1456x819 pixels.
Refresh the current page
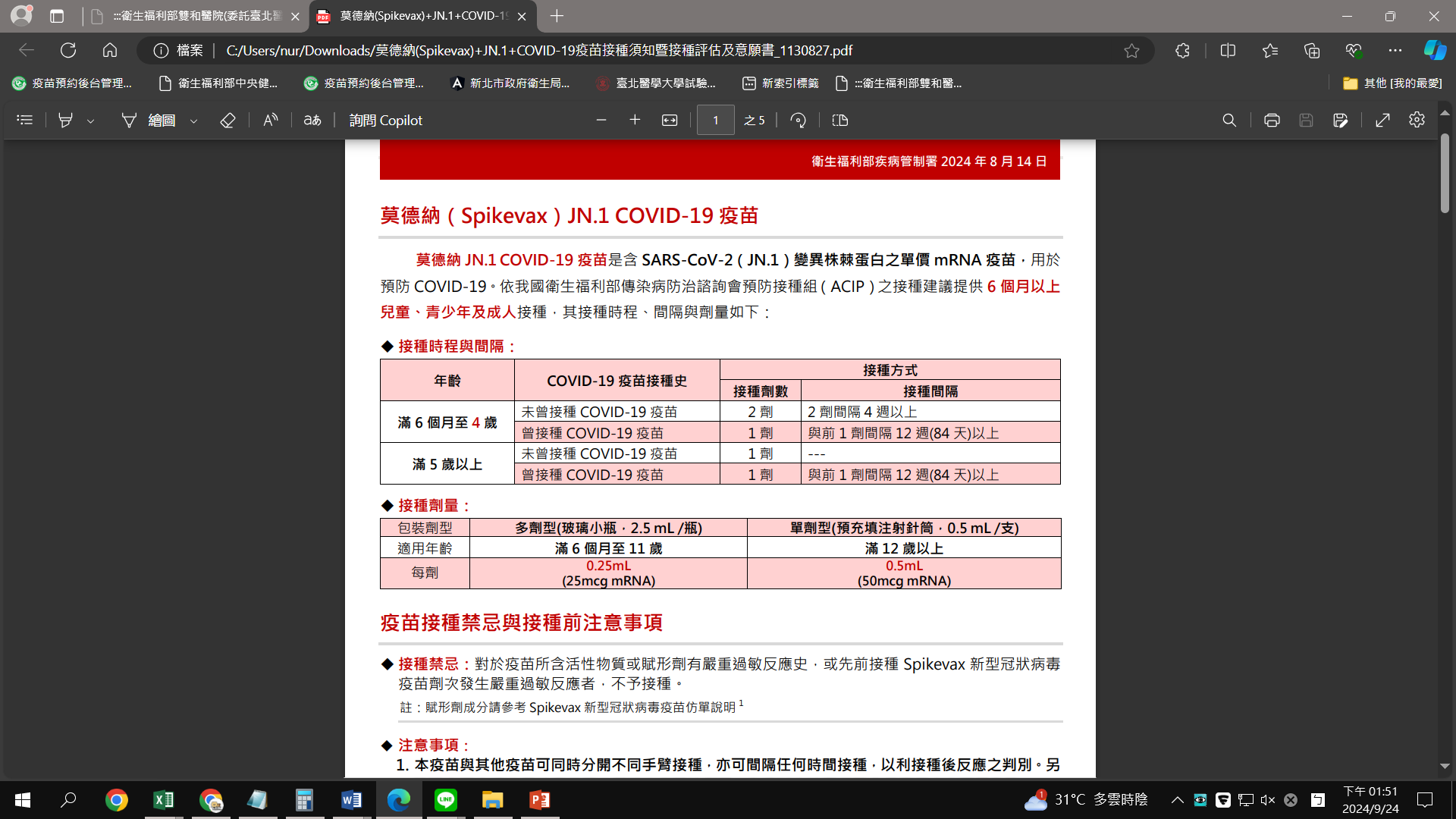click(x=68, y=50)
